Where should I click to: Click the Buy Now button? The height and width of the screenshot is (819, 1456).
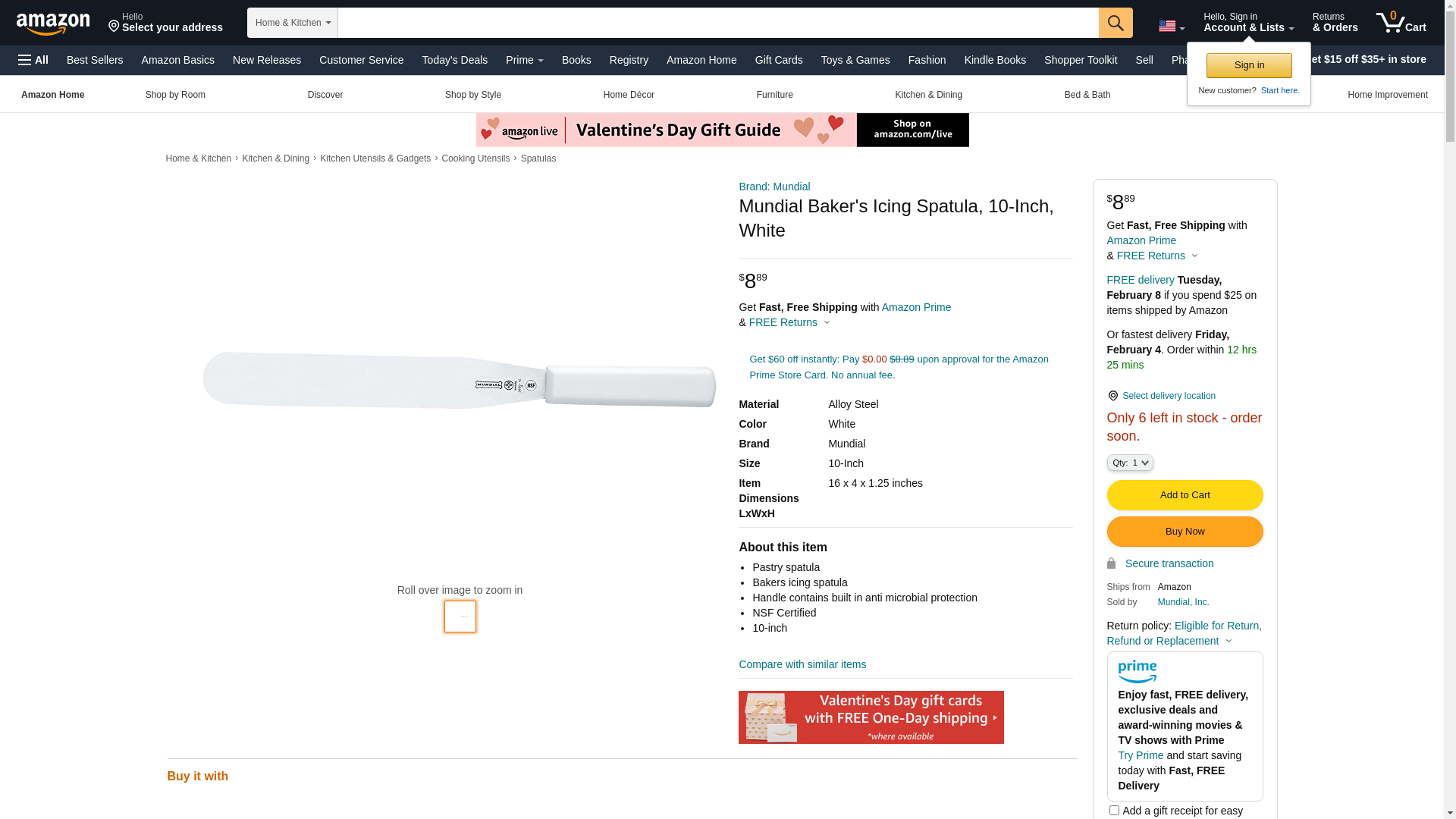click(1184, 532)
